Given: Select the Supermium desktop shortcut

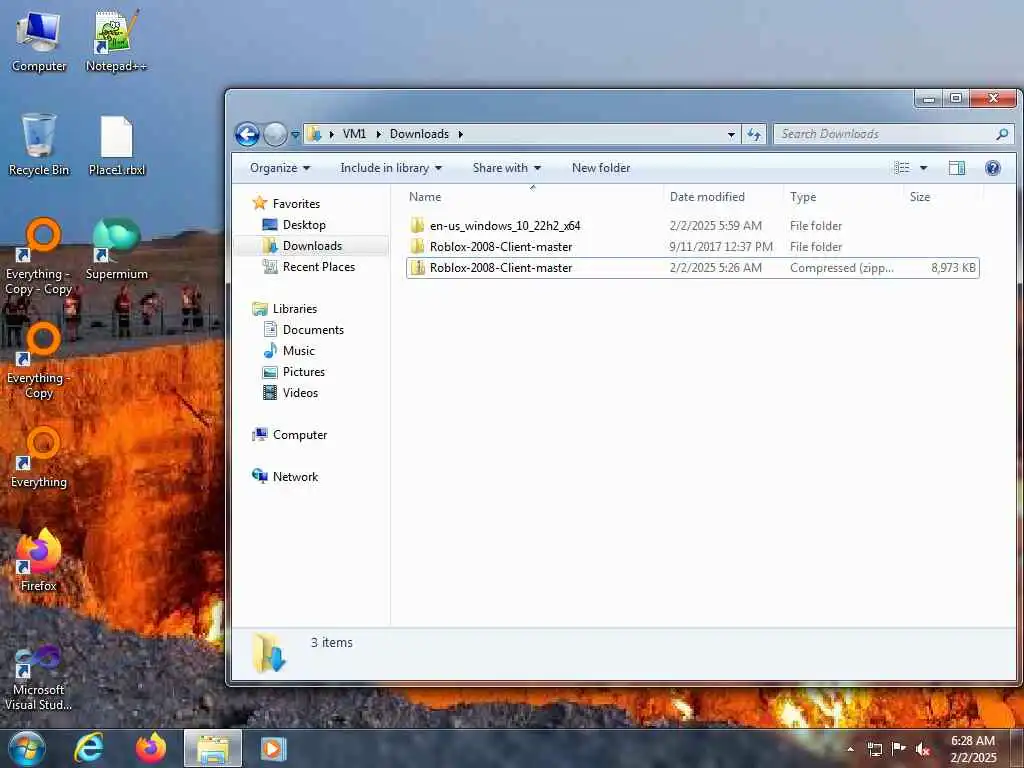Looking at the screenshot, I should pos(116,249).
